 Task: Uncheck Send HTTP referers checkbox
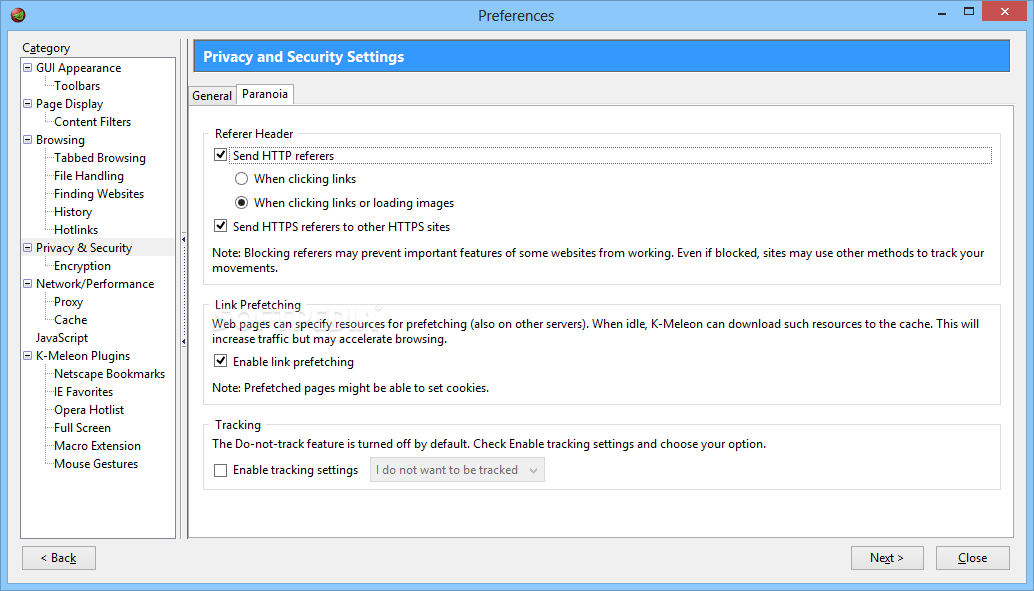[220, 155]
